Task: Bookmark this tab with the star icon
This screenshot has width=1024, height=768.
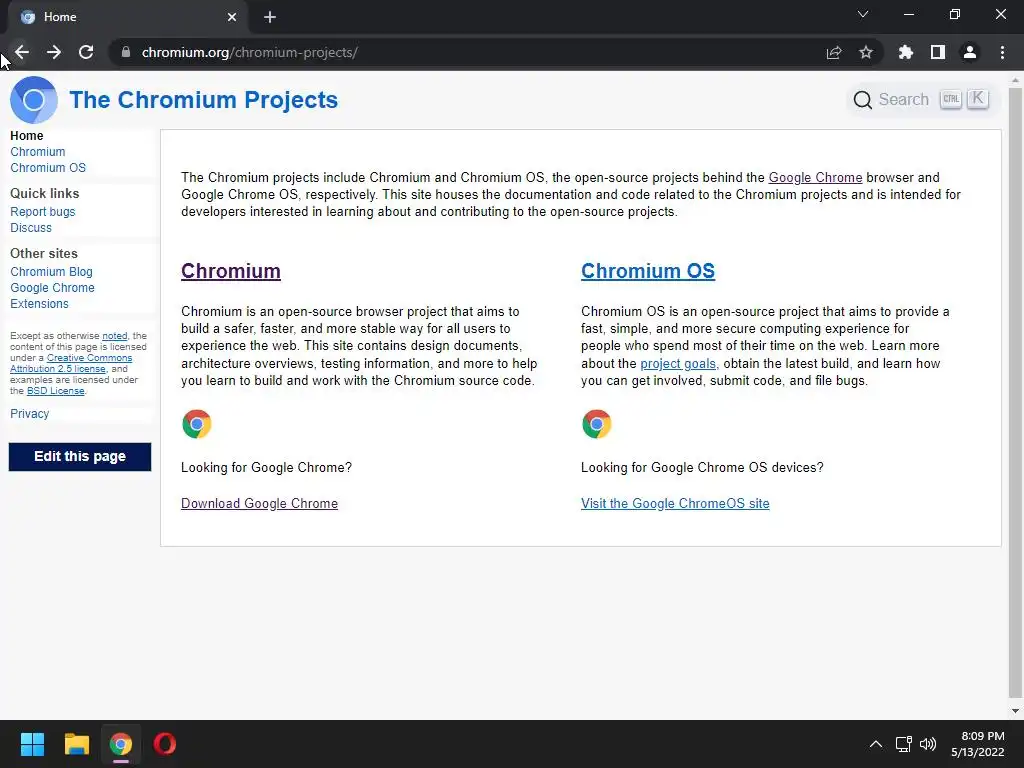Action: click(866, 52)
